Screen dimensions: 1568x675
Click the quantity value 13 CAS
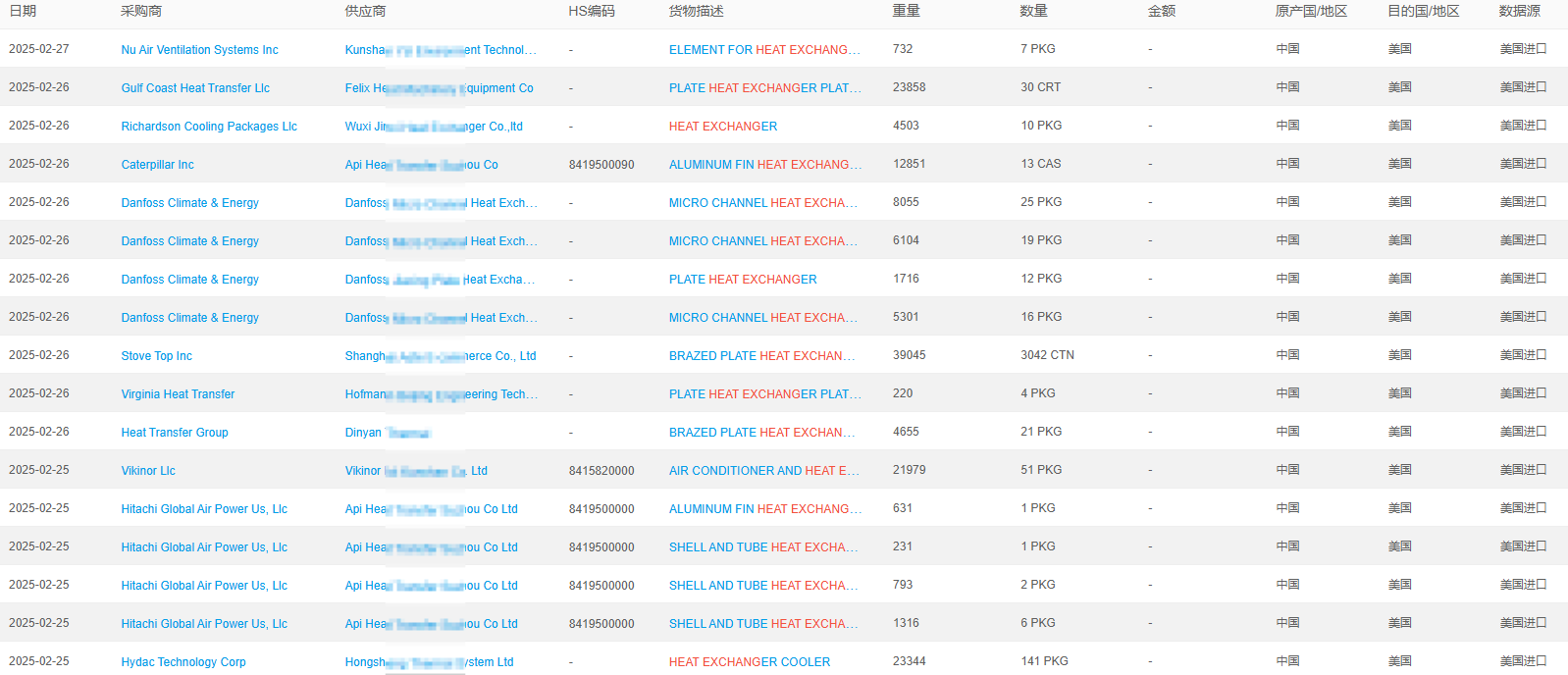pos(1040,164)
